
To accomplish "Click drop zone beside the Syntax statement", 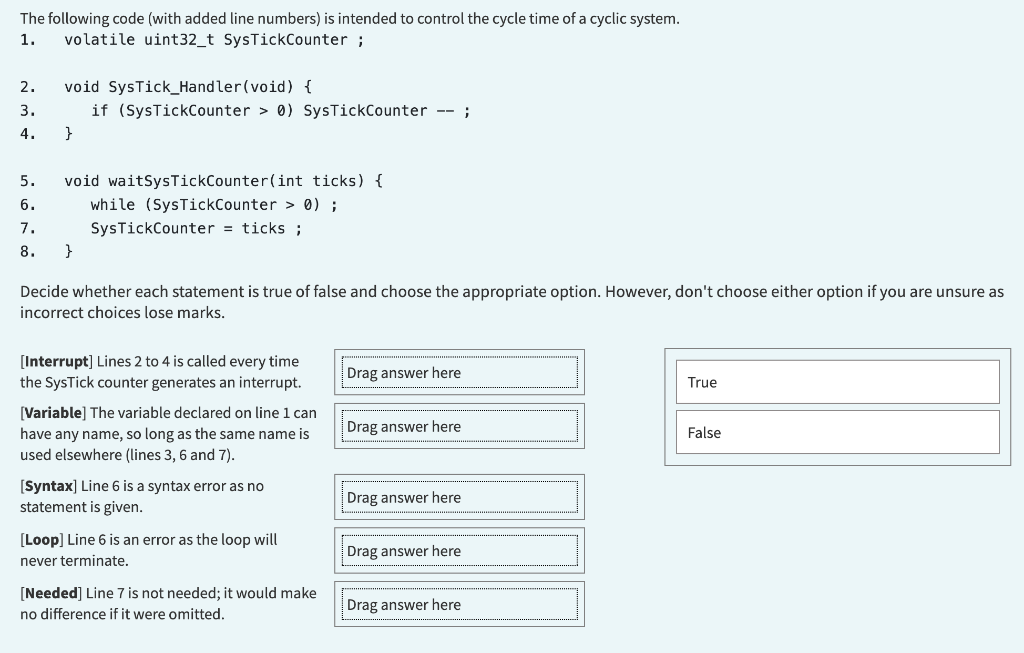I will coord(459,497).
